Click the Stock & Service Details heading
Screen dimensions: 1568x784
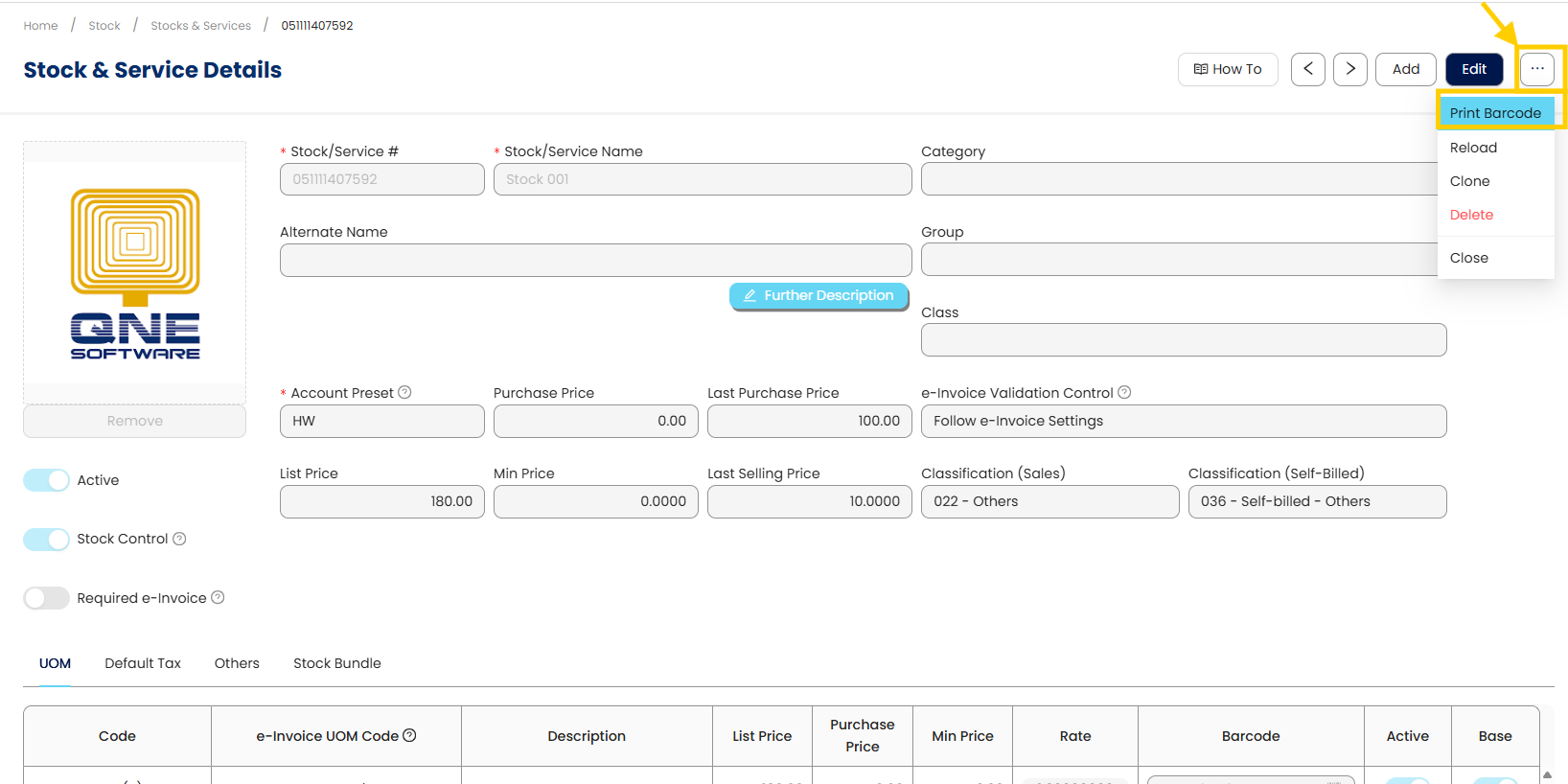(152, 70)
